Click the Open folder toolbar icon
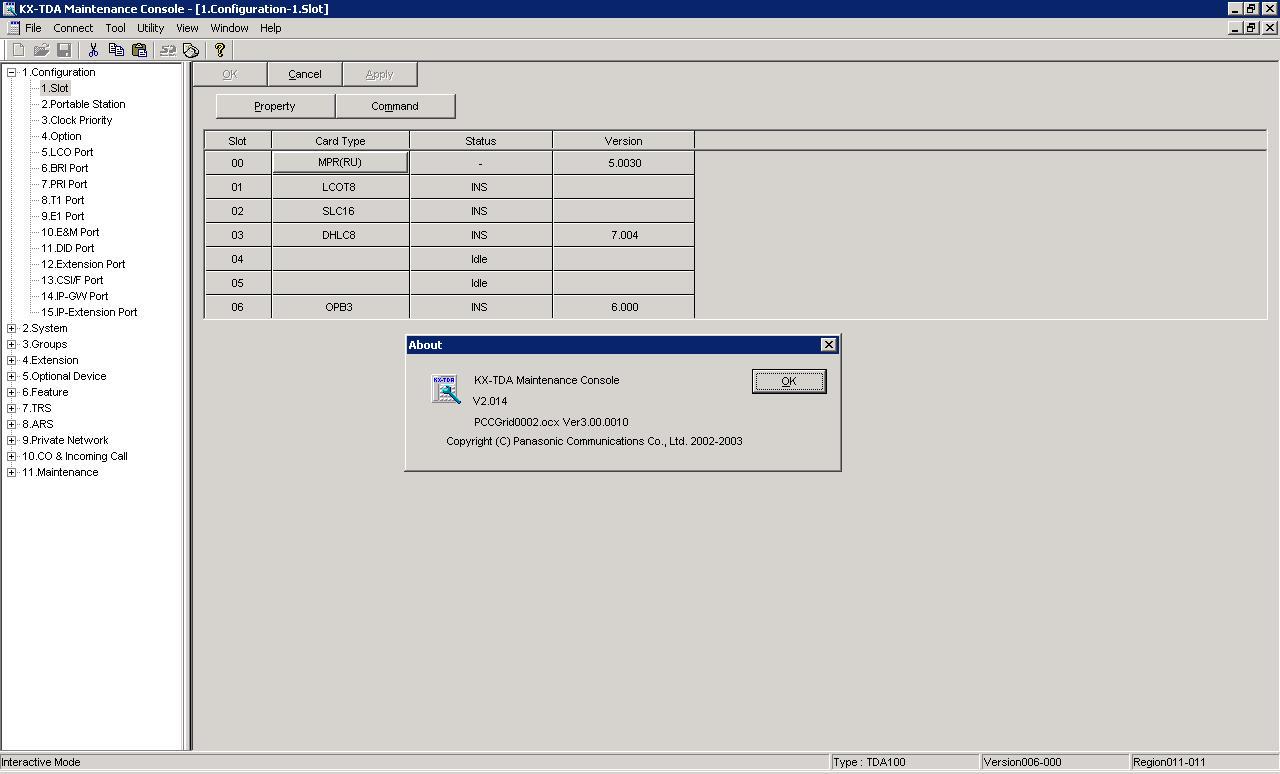This screenshot has height=774, width=1280. pyautogui.click(x=41, y=50)
